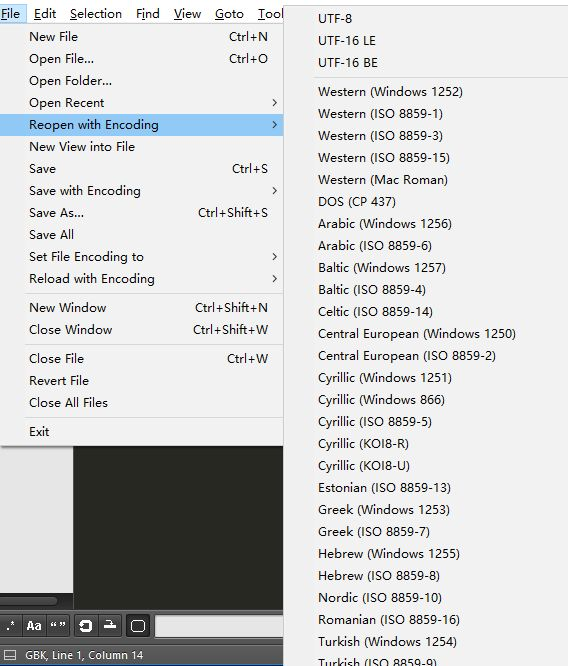Select Central European (ISO 8859-2) encoding

[x=426, y=356]
